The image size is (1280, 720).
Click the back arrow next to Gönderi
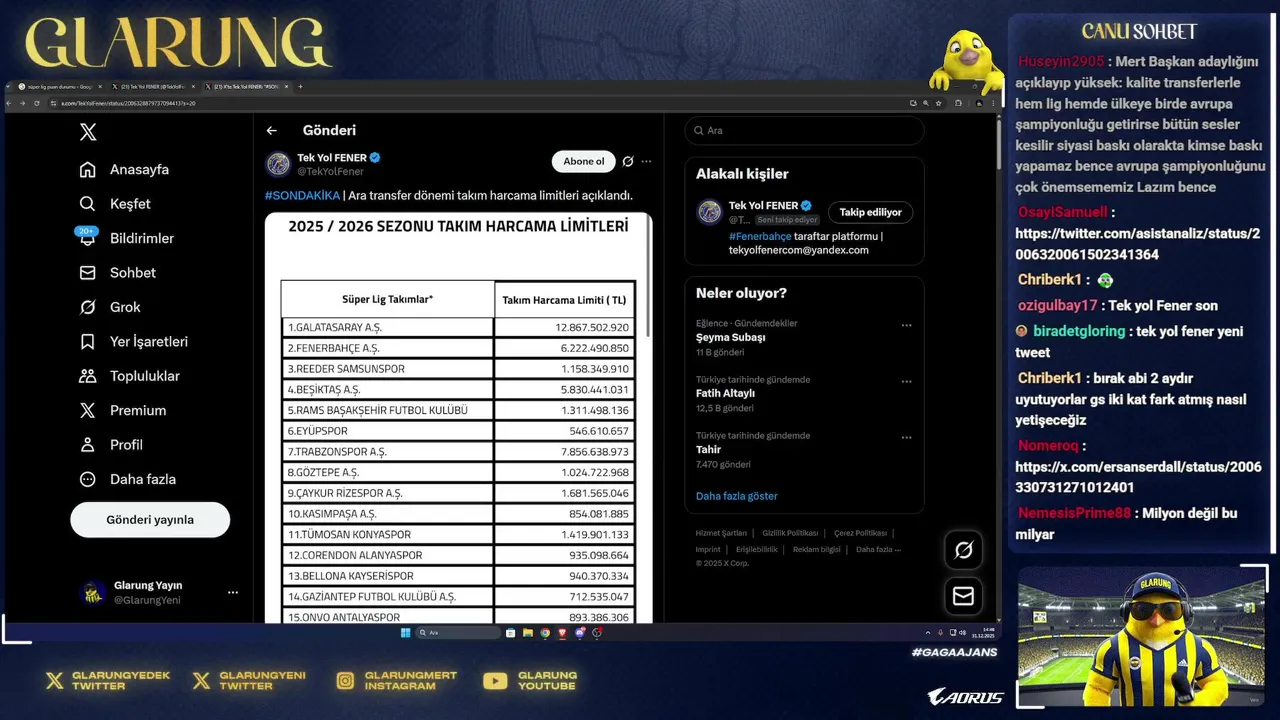[271, 130]
